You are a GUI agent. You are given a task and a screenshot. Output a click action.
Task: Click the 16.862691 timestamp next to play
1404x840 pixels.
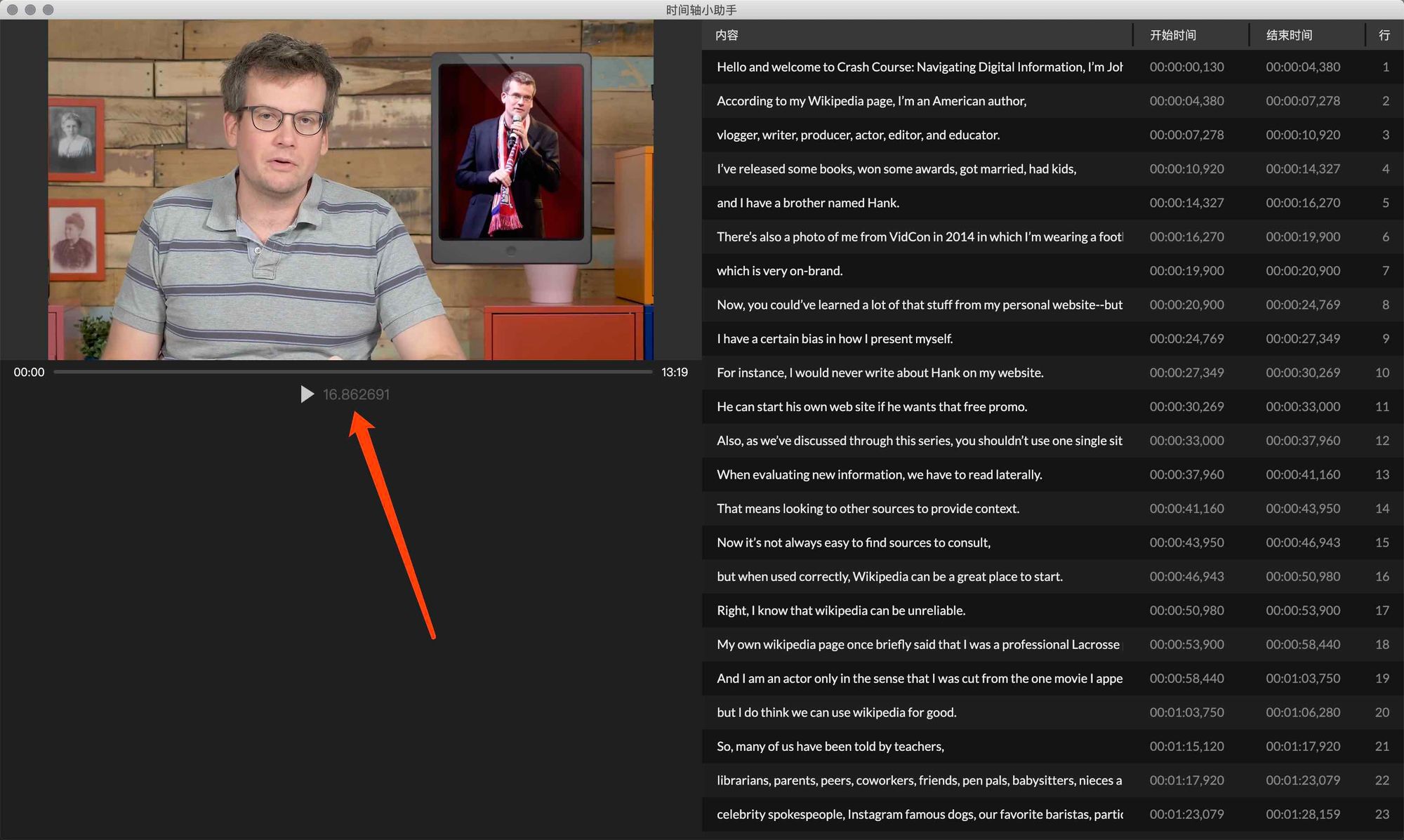point(356,394)
